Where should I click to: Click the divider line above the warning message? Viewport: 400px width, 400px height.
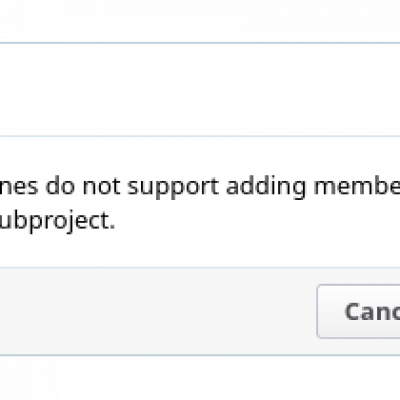(x=200, y=136)
